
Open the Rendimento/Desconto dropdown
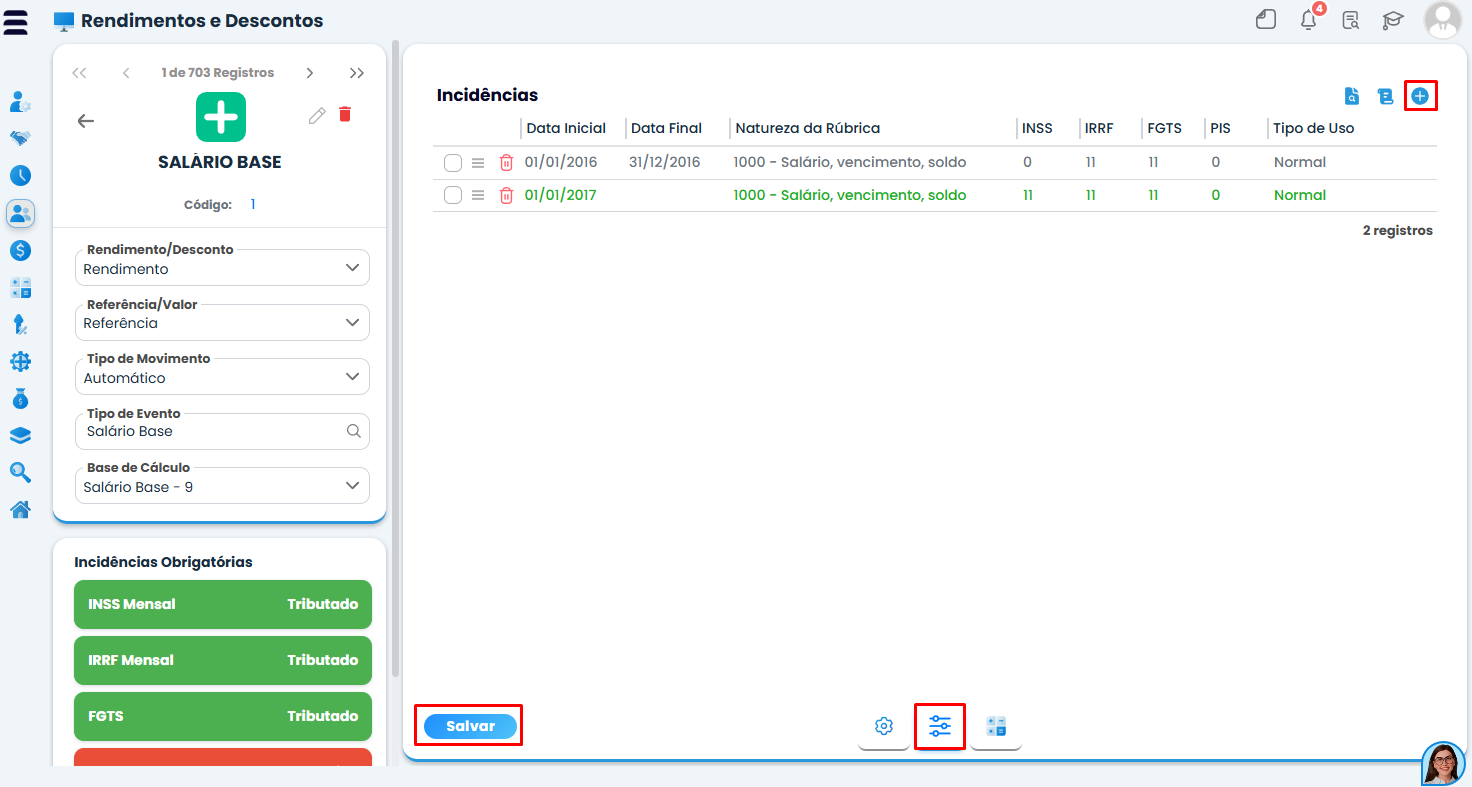coord(222,268)
